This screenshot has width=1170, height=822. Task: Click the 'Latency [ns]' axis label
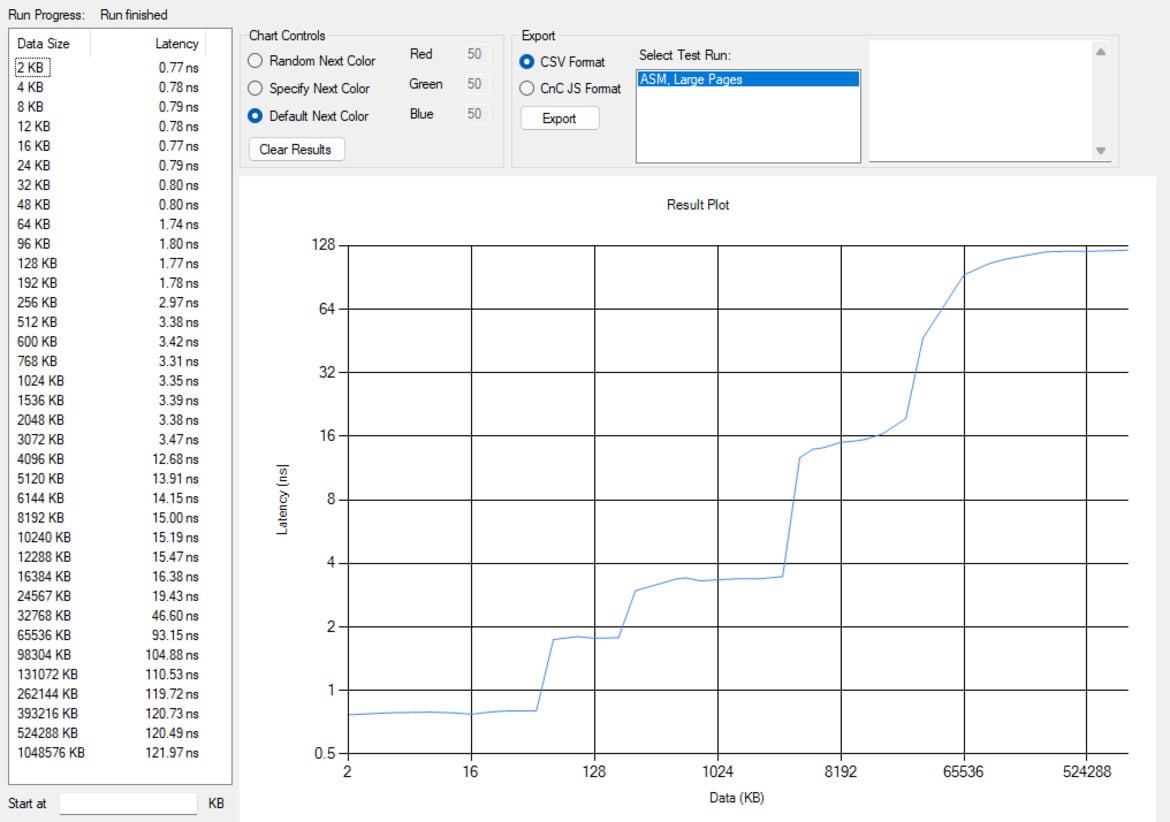point(282,499)
